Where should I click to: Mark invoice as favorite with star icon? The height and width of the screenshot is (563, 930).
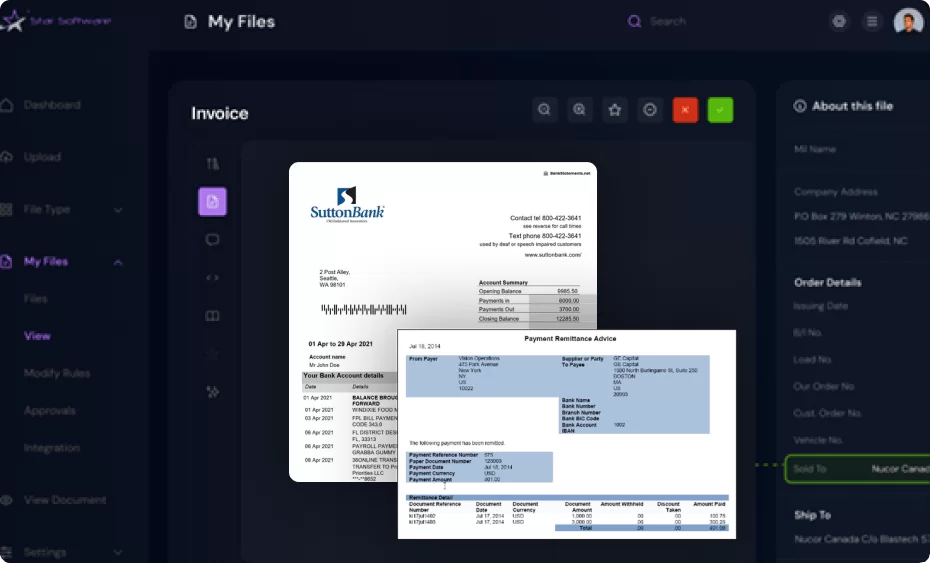(x=615, y=110)
